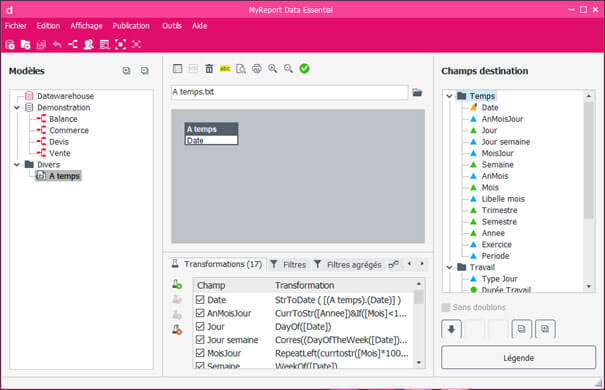Click the yellow abc rename icon

tap(225, 69)
